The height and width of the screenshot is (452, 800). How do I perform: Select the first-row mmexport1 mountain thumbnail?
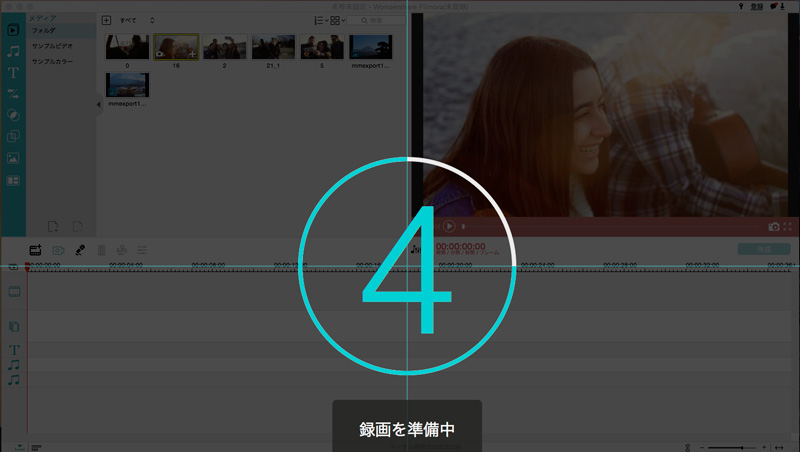tap(371, 47)
